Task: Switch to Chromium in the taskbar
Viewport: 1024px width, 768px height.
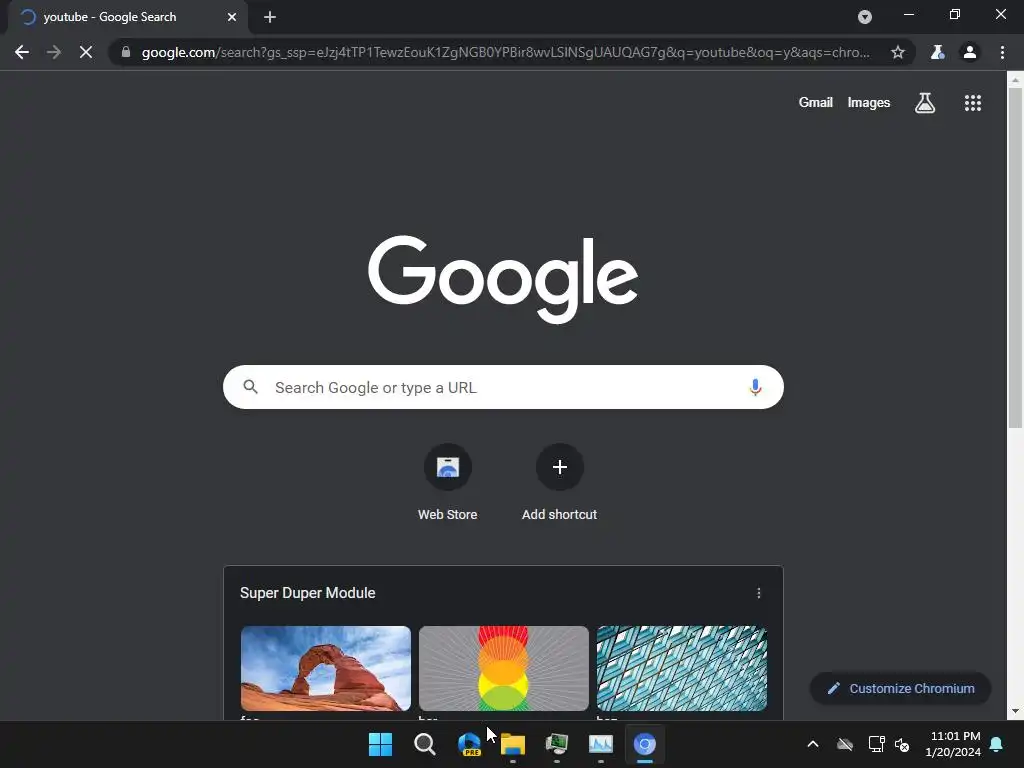Action: pyautogui.click(x=645, y=744)
